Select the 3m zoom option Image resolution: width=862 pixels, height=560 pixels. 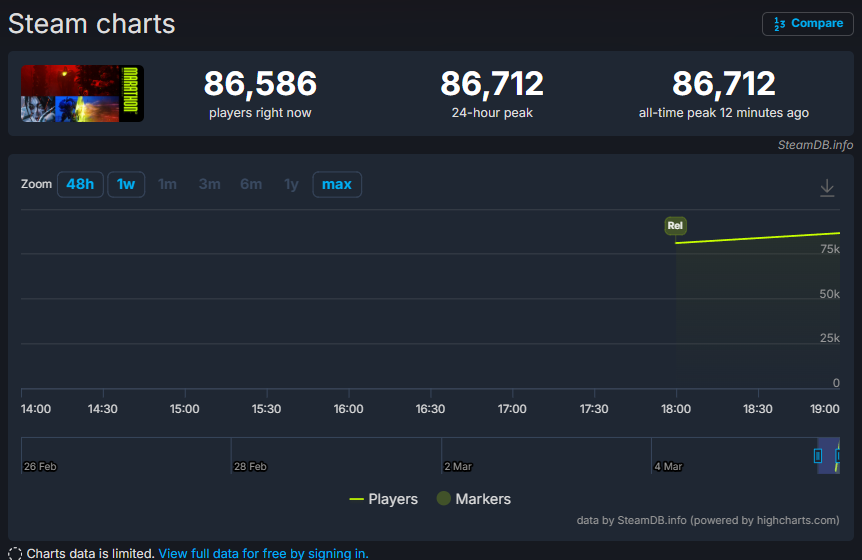click(x=209, y=184)
